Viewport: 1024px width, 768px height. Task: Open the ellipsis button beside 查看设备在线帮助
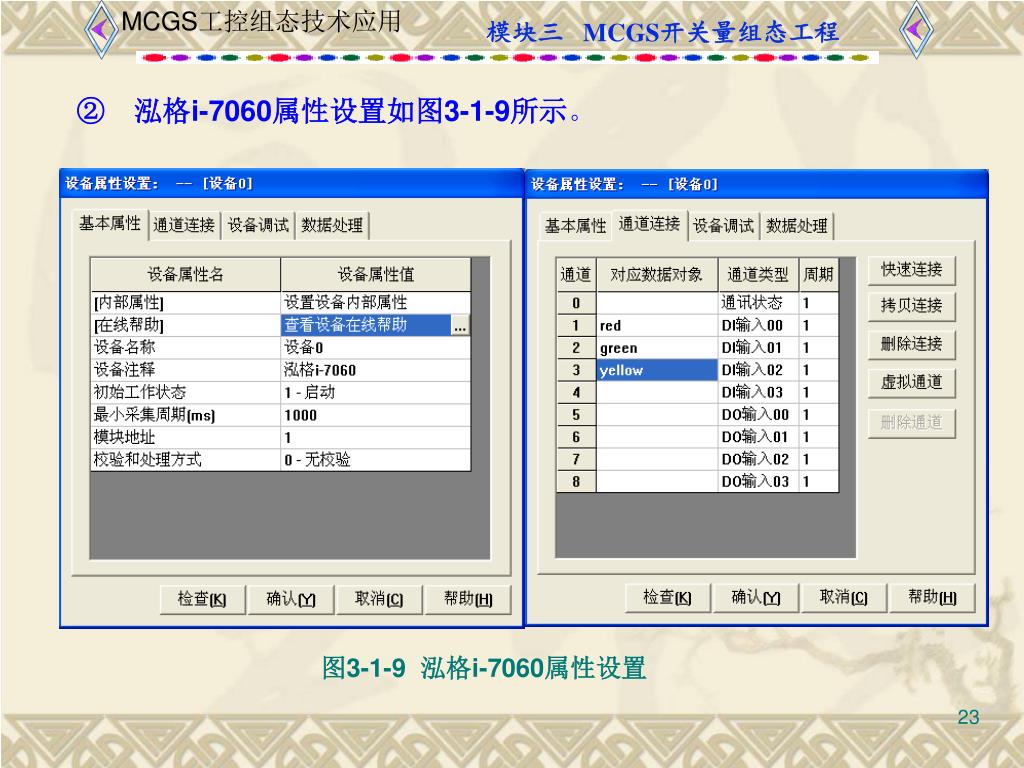[460, 326]
